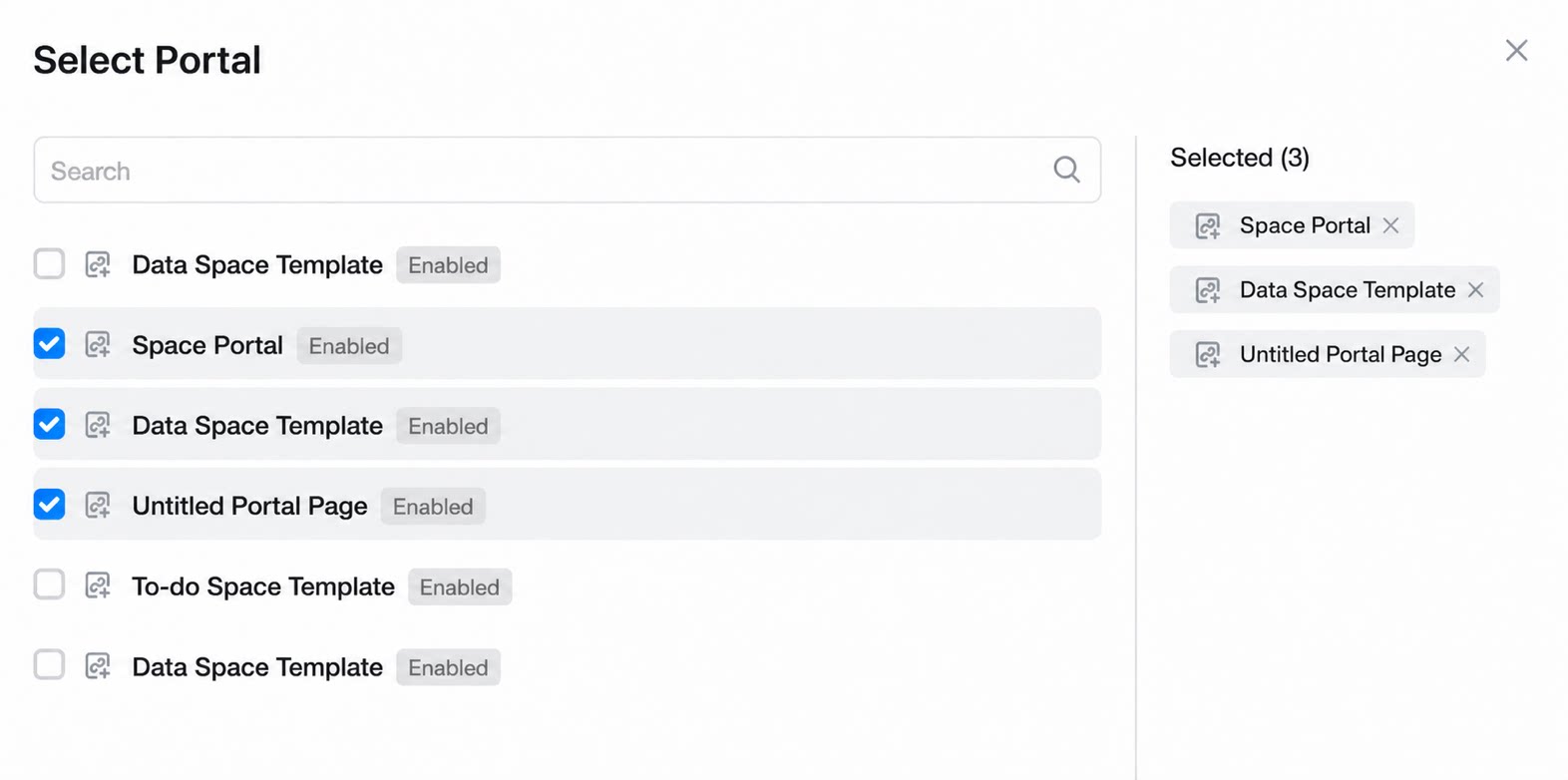The width and height of the screenshot is (1568, 780).
Task: Check the To-do Space Template checkbox
Action: point(49,585)
